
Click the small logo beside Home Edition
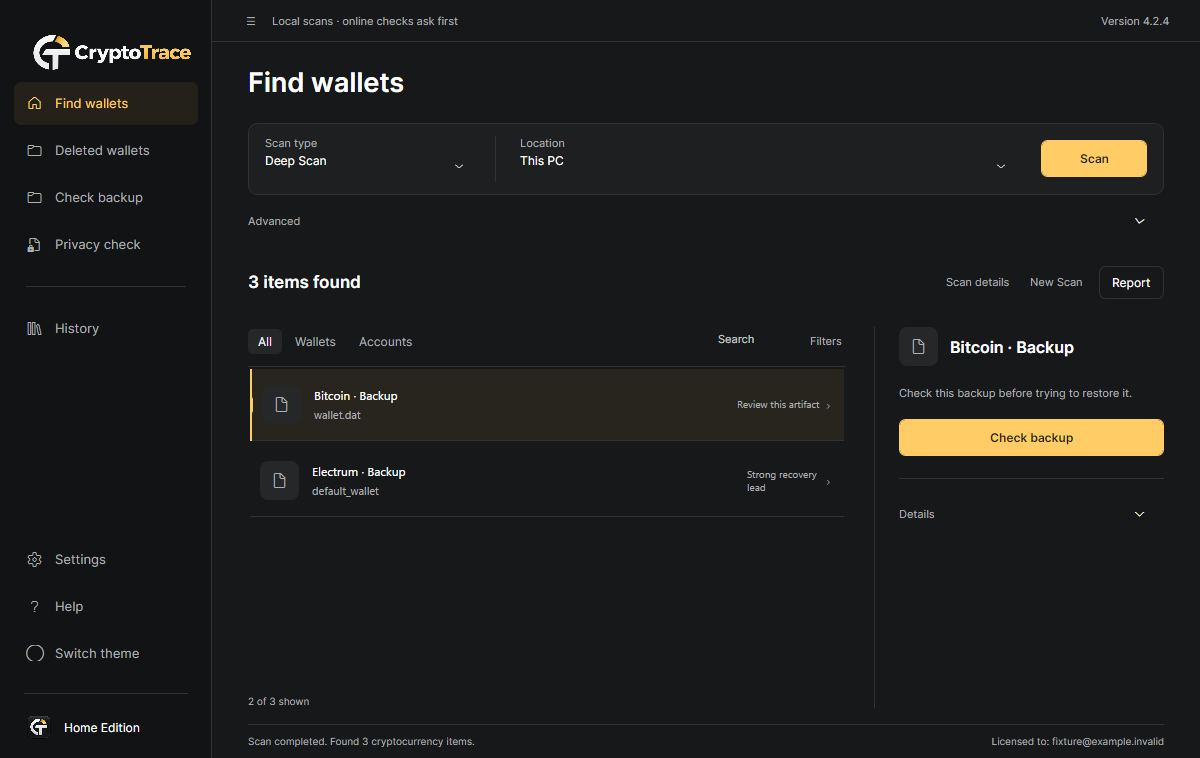(39, 727)
